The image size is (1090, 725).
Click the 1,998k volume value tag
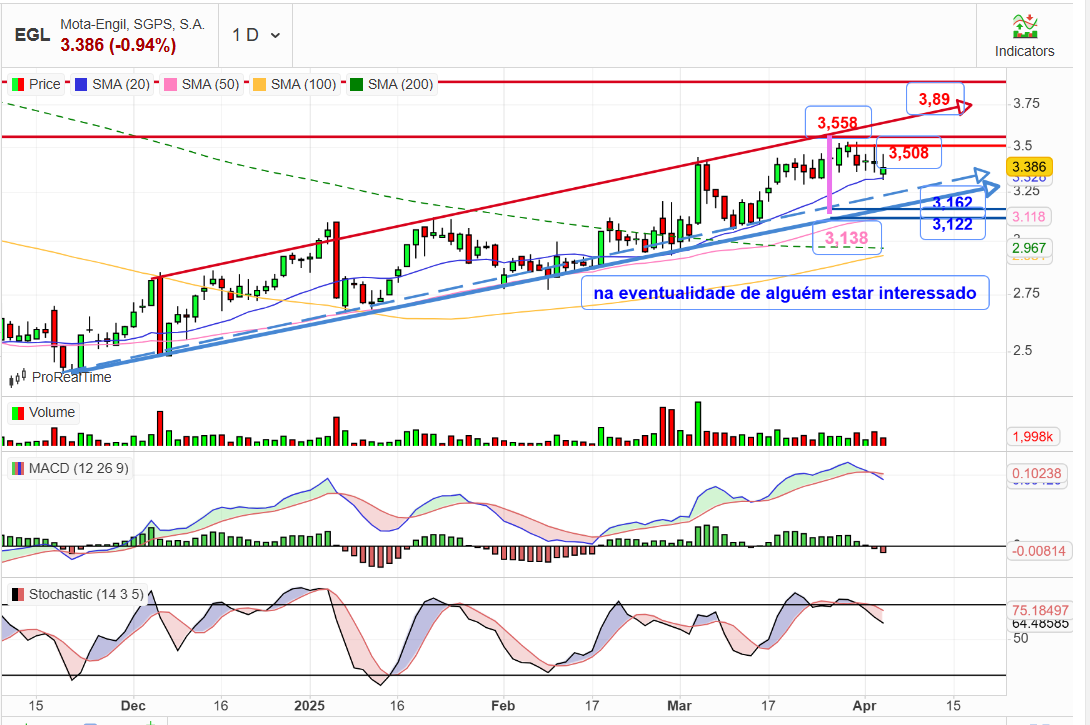1032,437
